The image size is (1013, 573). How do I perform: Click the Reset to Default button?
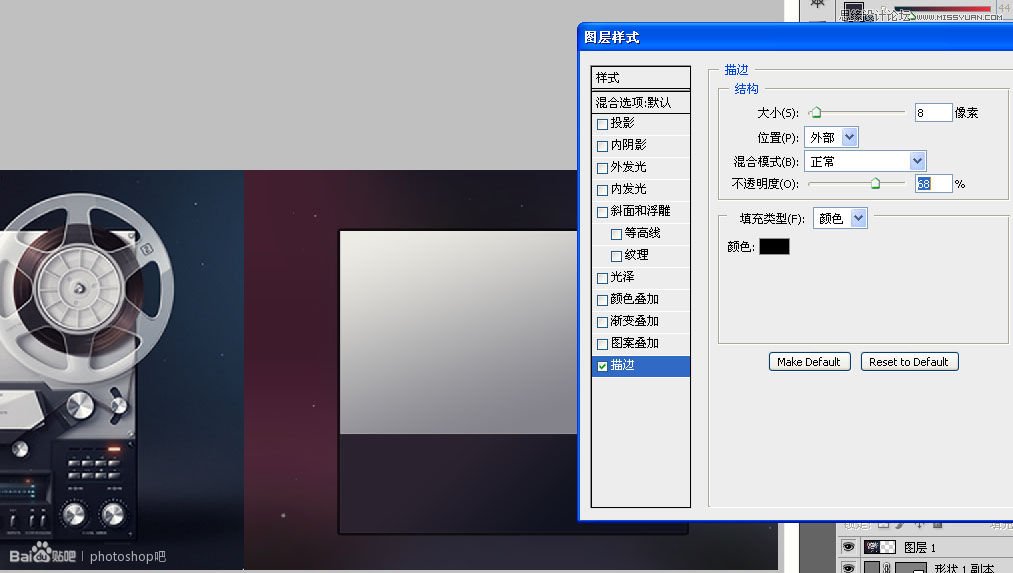coord(909,362)
